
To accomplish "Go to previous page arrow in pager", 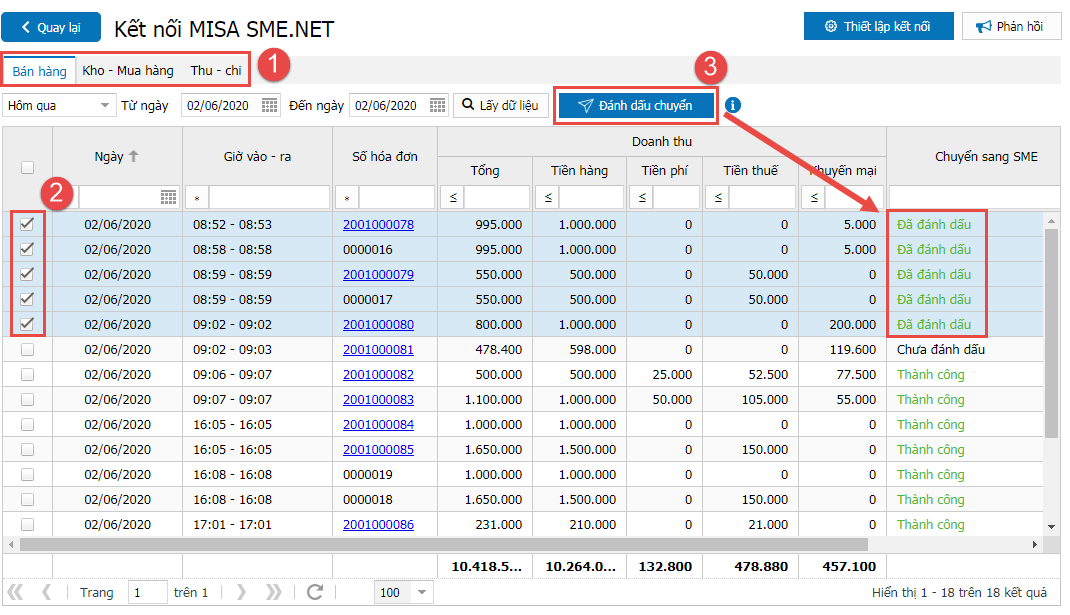I will pos(46,592).
